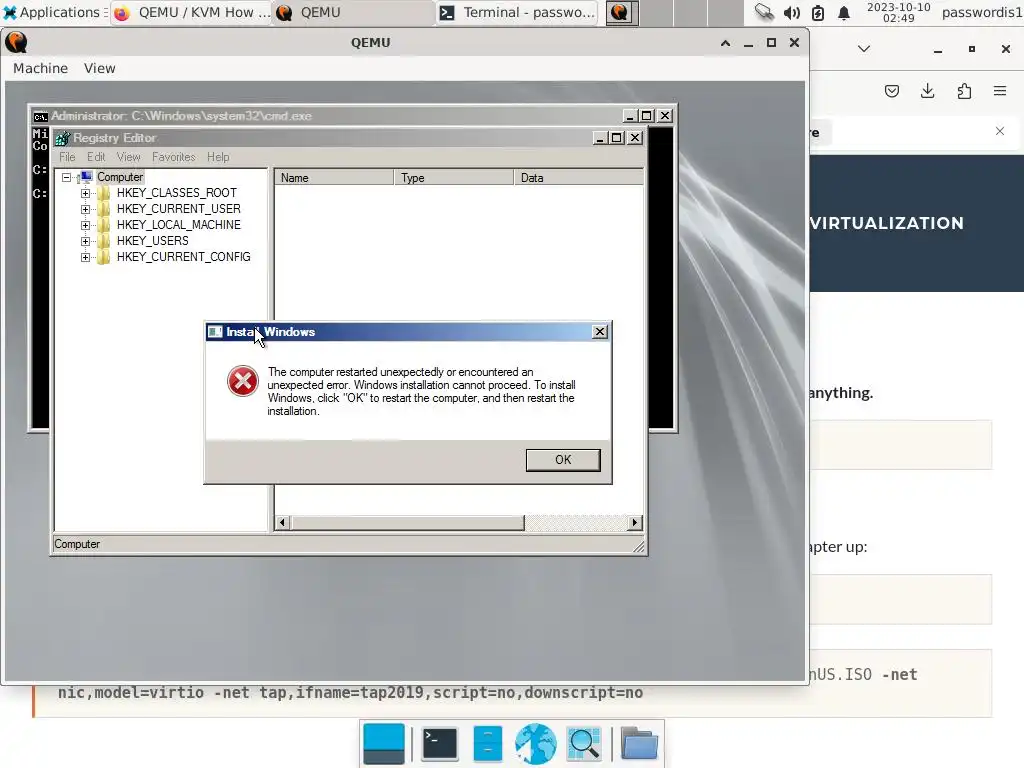Select the Computer label in registry tree
The width and height of the screenshot is (1024, 768).
point(120,177)
